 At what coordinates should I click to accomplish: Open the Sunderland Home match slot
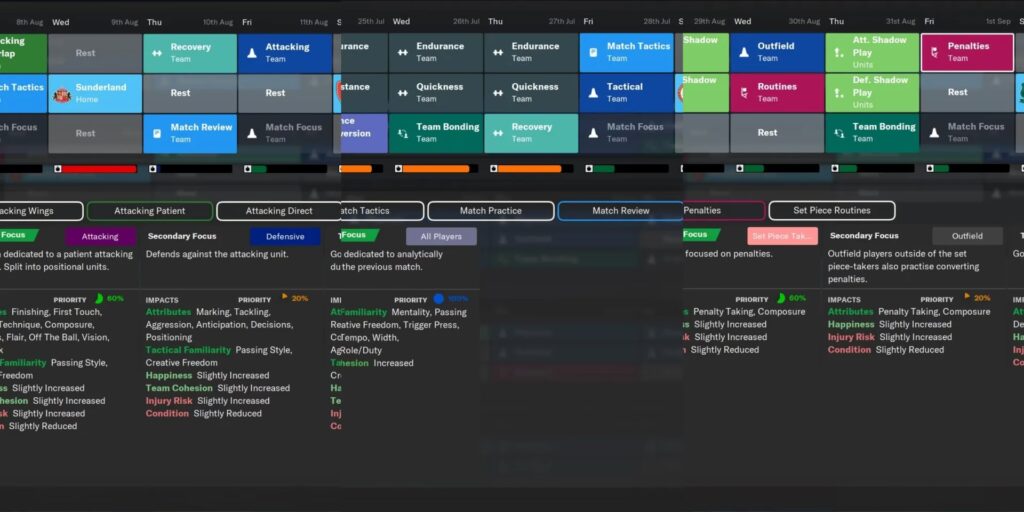tap(95, 93)
